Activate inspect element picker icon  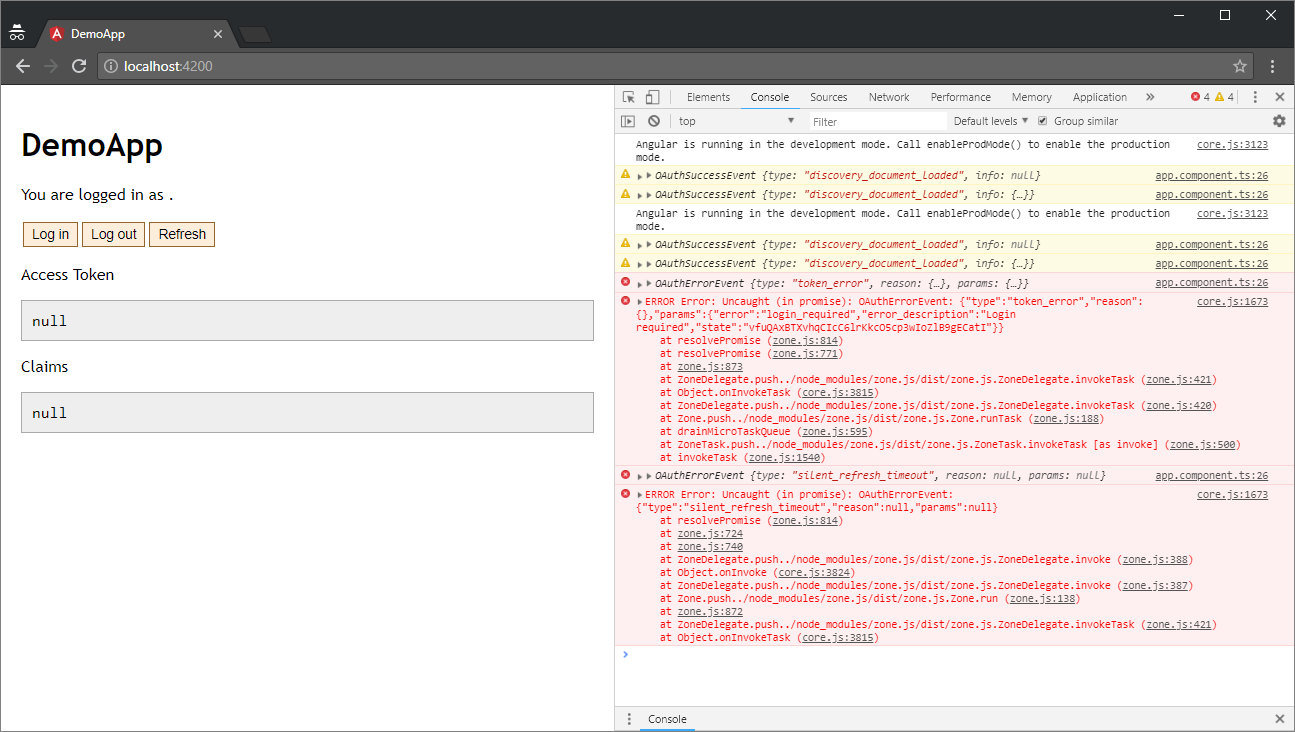point(629,97)
